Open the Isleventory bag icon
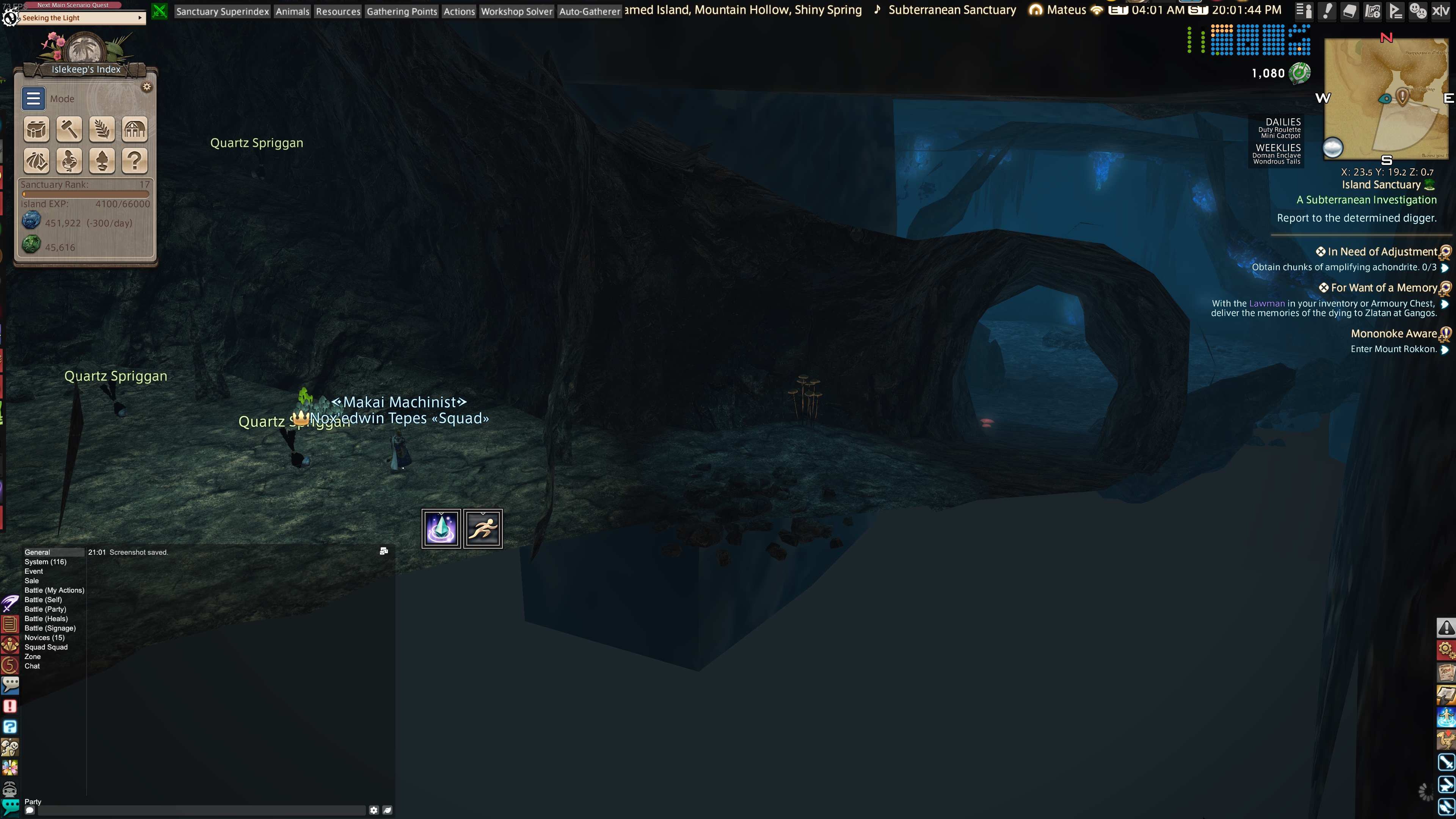Viewport: 1456px width, 819px height. [37, 129]
